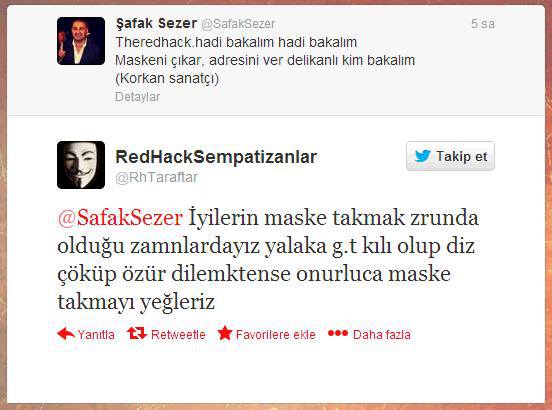Select the Yanıtla reply link
This screenshot has height=410, width=552.
(x=96, y=334)
